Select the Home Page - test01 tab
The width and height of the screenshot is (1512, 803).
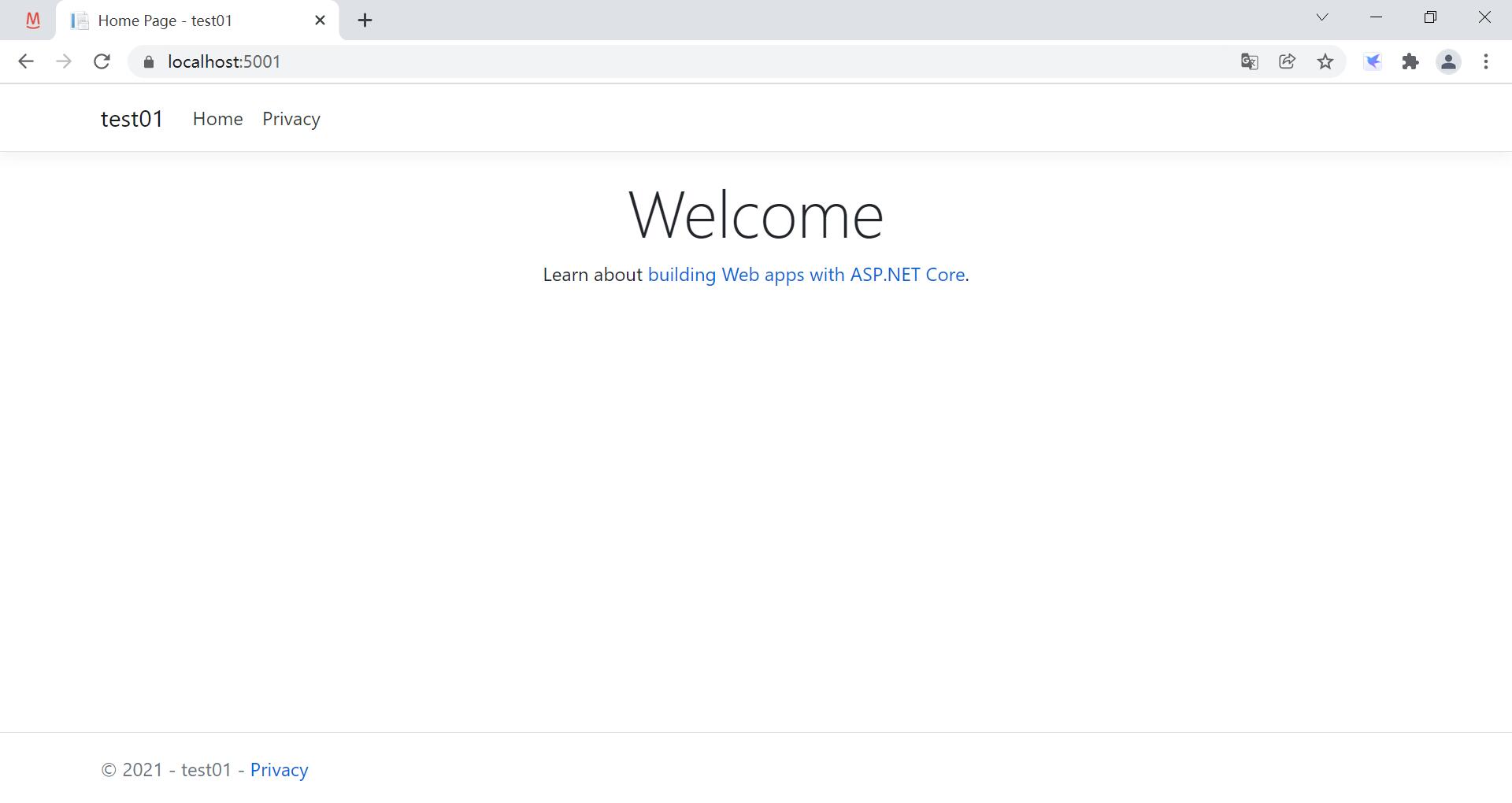[197, 20]
